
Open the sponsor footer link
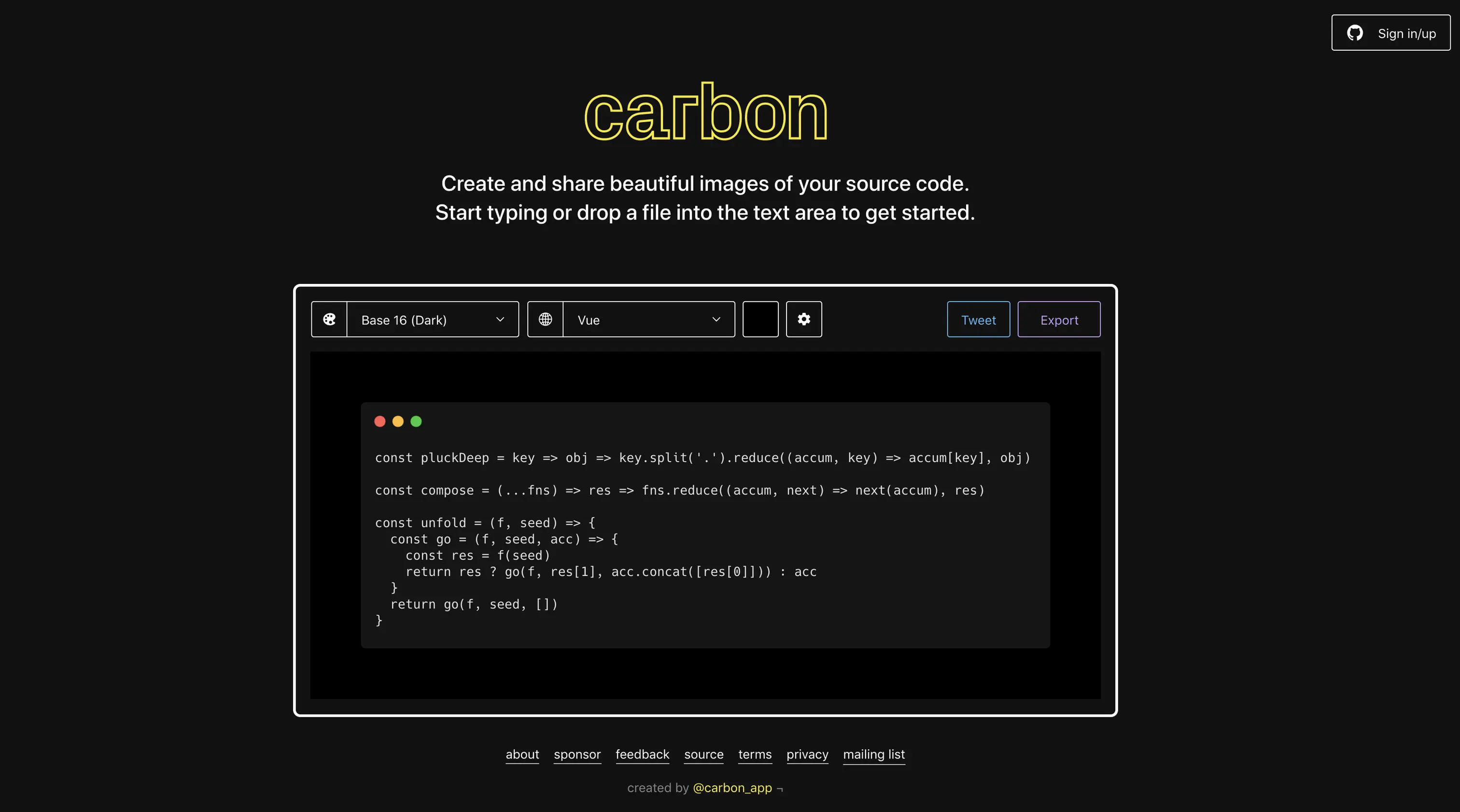pyautogui.click(x=577, y=754)
